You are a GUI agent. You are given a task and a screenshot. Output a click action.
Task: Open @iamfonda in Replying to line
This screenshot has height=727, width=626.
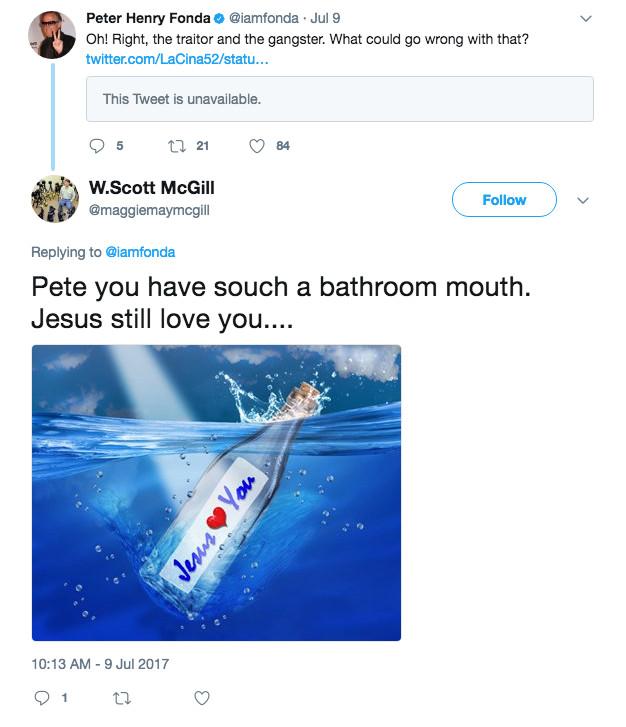(x=140, y=252)
